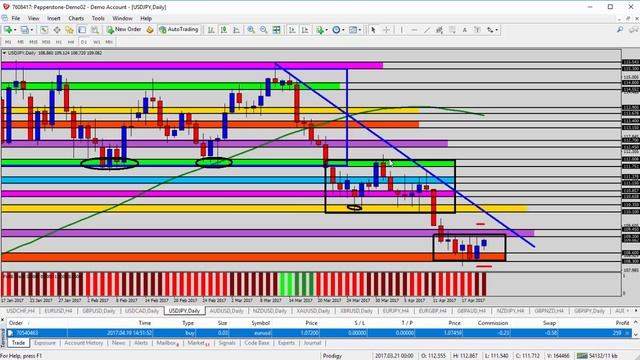Viewport: 640px width, 360px height.
Task: Toggle the Terminal window icon
Action: point(82,30)
